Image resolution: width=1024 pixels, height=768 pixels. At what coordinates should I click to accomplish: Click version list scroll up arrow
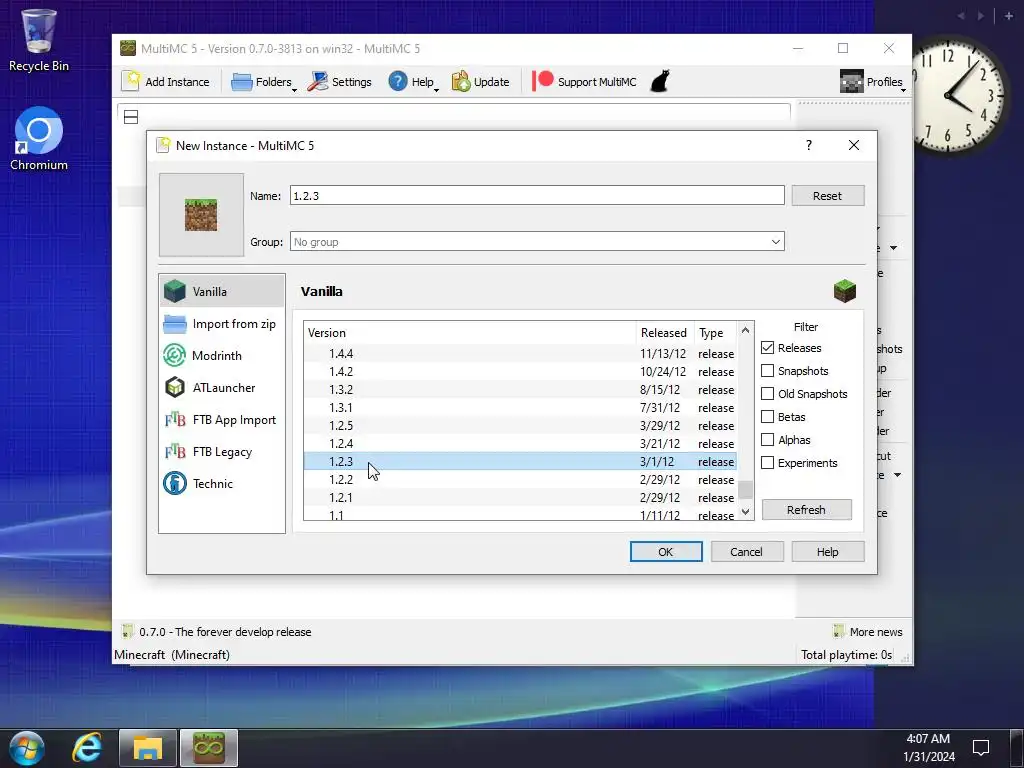coord(745,330)
